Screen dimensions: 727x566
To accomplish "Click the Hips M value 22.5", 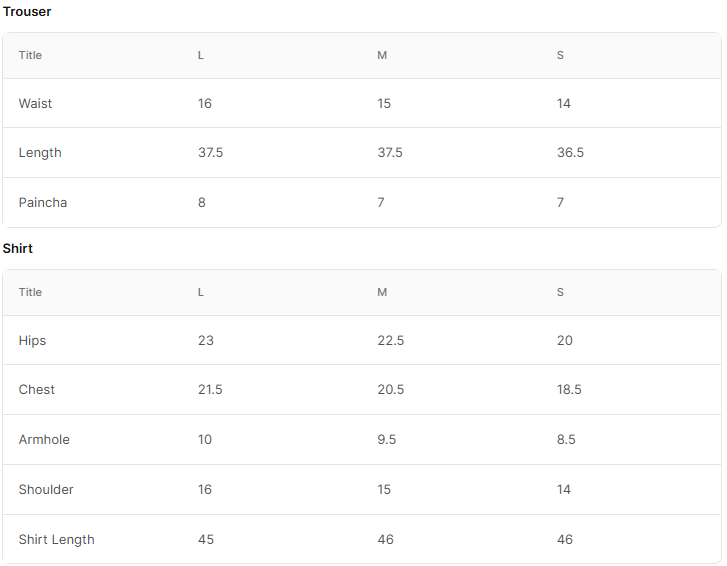I will 391,340.
